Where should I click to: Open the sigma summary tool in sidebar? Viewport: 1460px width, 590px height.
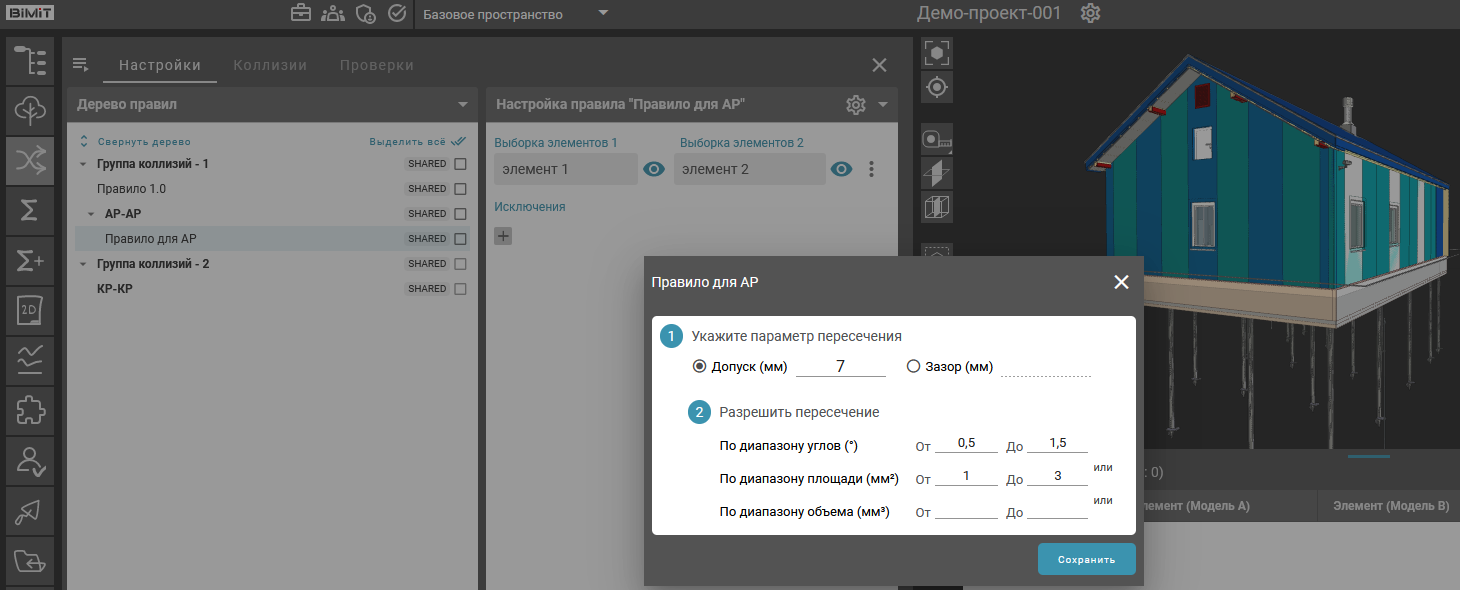click(x=30, y=210)
